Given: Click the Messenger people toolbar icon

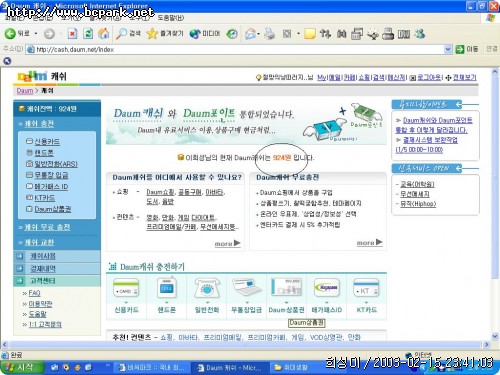Looking at the screenshot, I should [420, 33].
